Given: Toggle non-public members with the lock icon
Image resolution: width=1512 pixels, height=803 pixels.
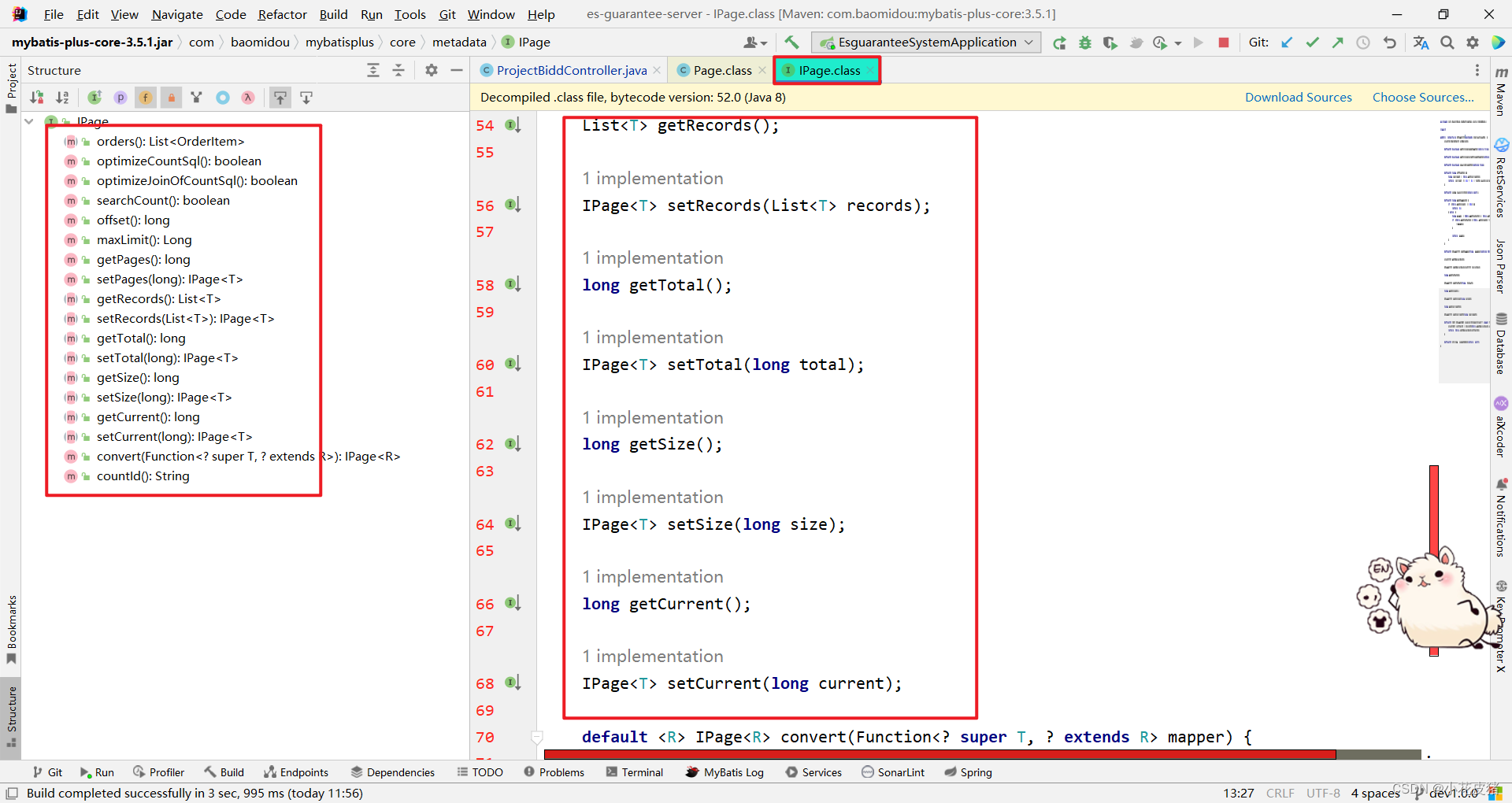Looking at the screenshot, I should tap(172, 97).
